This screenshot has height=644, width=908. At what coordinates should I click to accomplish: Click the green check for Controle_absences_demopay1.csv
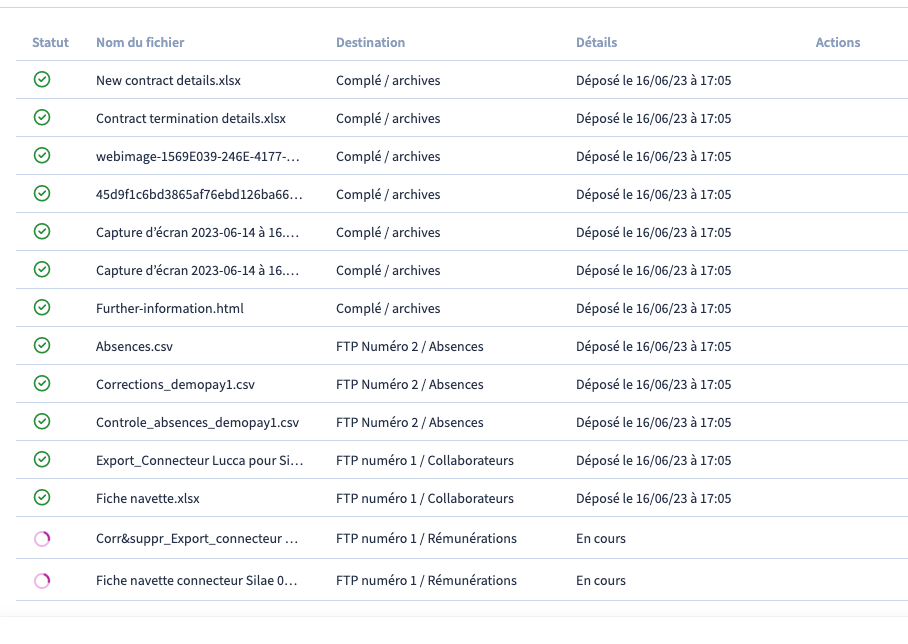click(x=42, y=421)
